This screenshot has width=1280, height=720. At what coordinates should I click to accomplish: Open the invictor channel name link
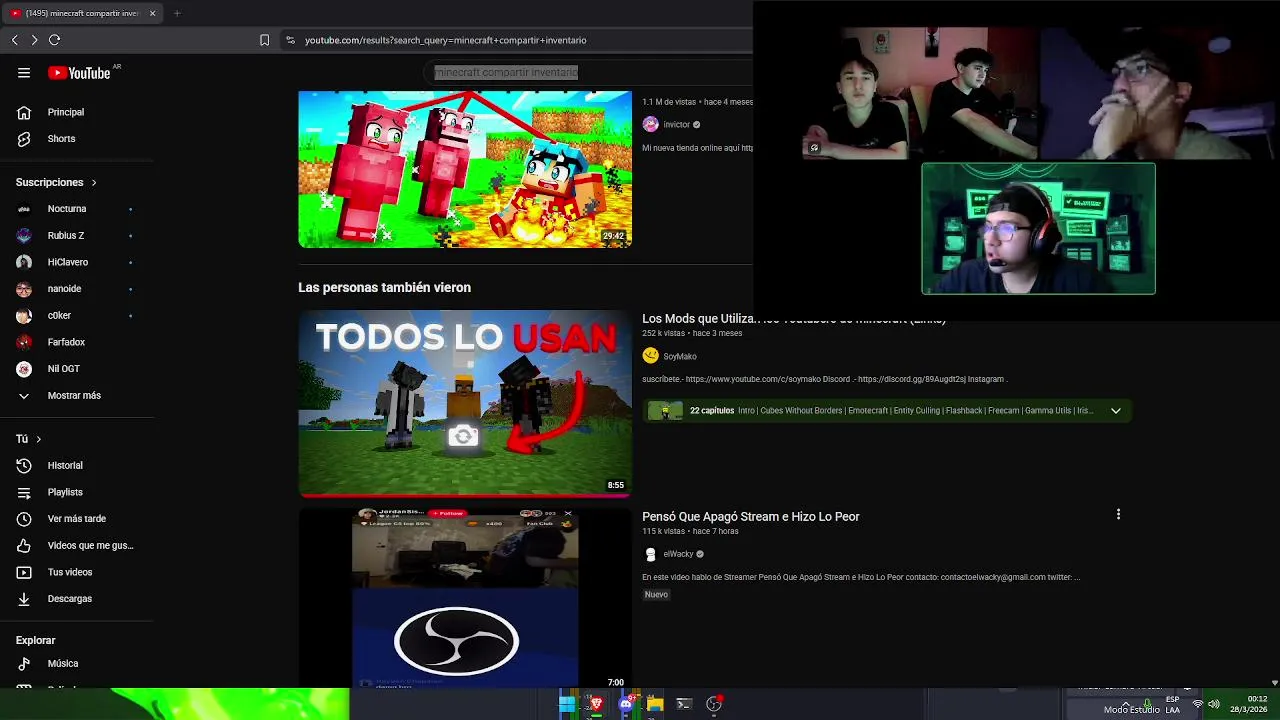pyautogui.click(x=677, y=125)
